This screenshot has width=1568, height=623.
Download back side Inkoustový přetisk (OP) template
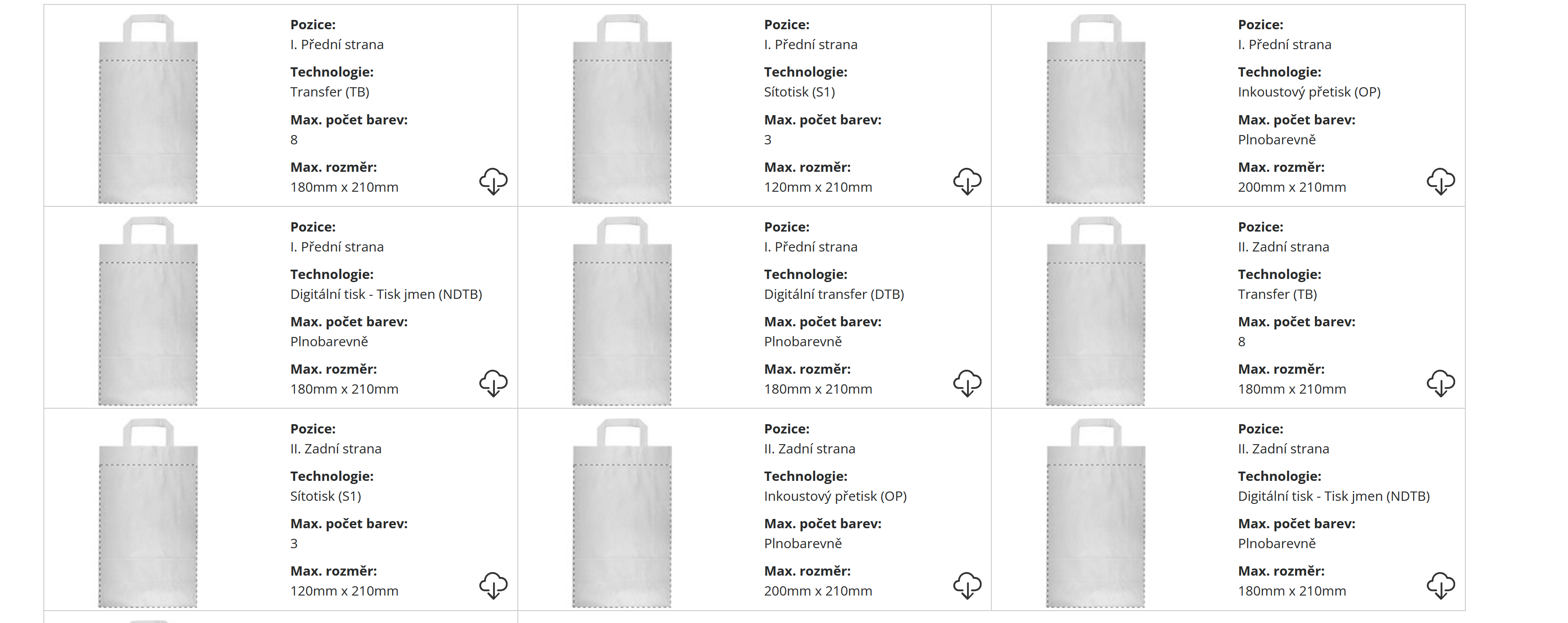967,585
